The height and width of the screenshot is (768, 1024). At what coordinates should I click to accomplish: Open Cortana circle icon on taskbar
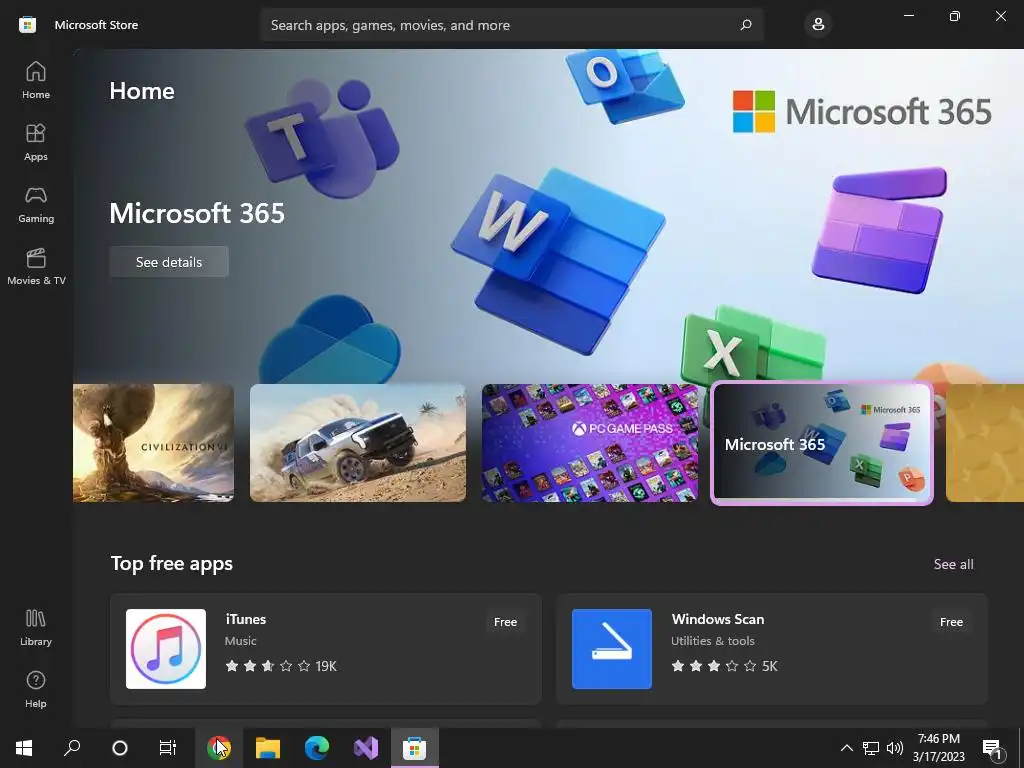[120, 748]
